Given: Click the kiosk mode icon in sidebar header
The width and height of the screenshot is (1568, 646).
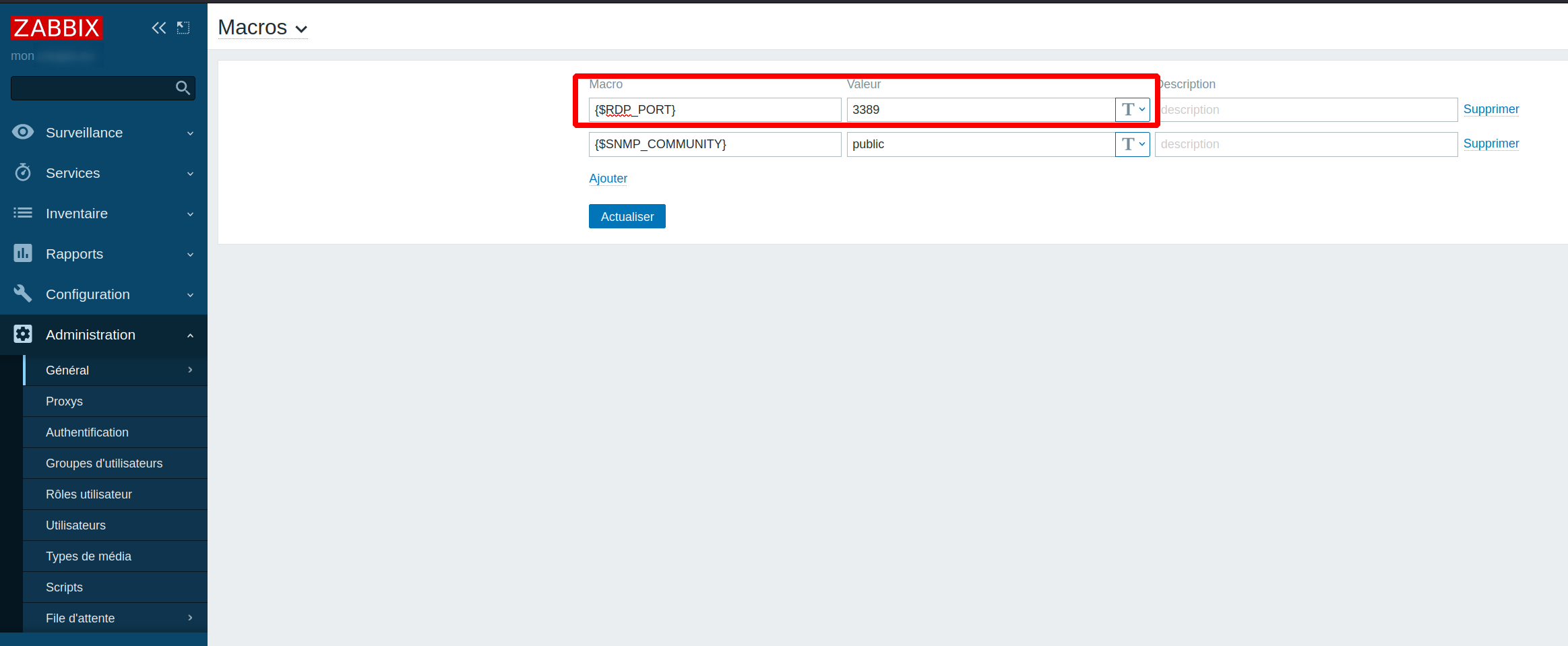Looking at the screenshot, I should [183, 28].
